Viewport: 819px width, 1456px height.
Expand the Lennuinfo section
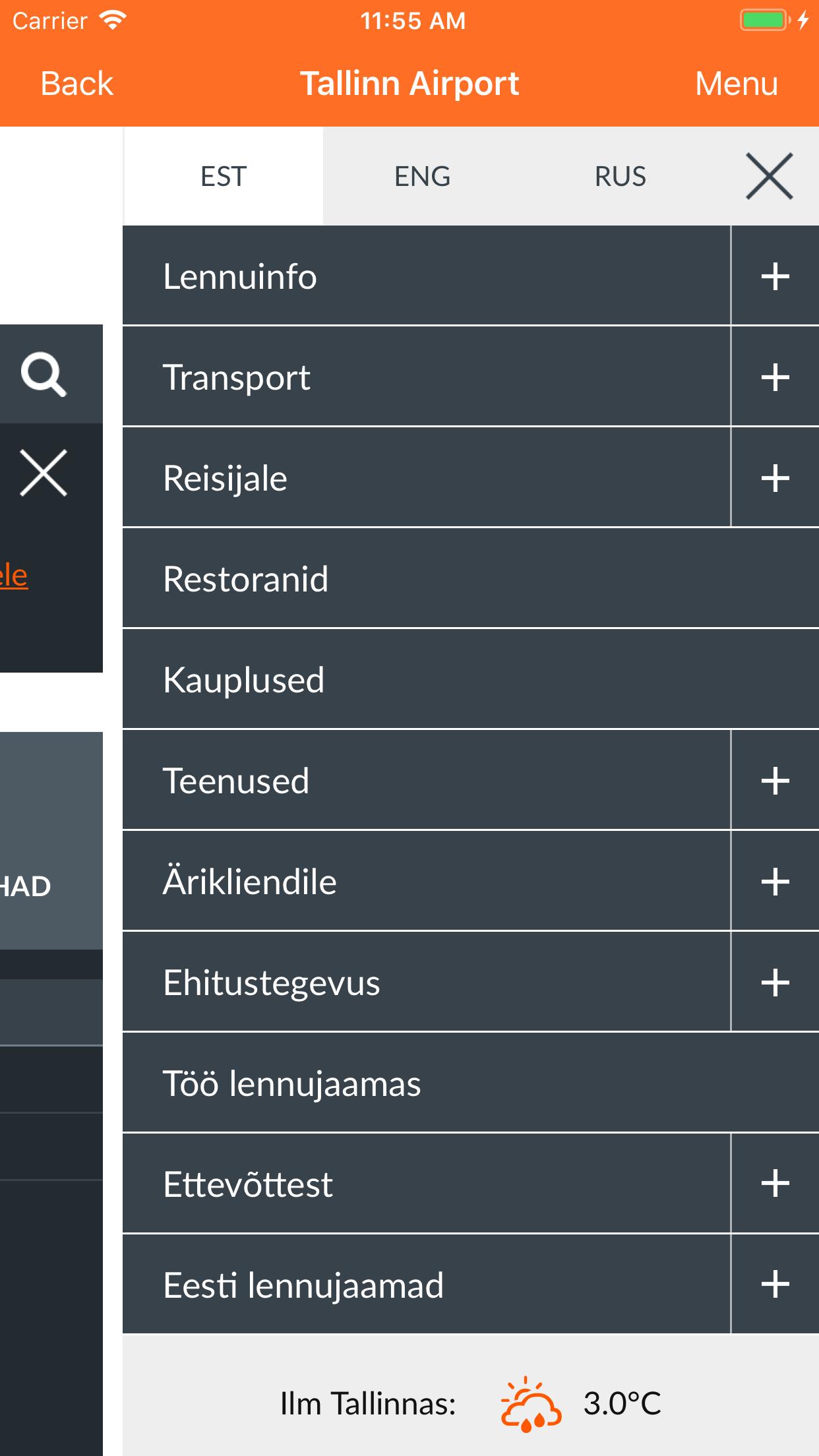click(x=775, y=276)
